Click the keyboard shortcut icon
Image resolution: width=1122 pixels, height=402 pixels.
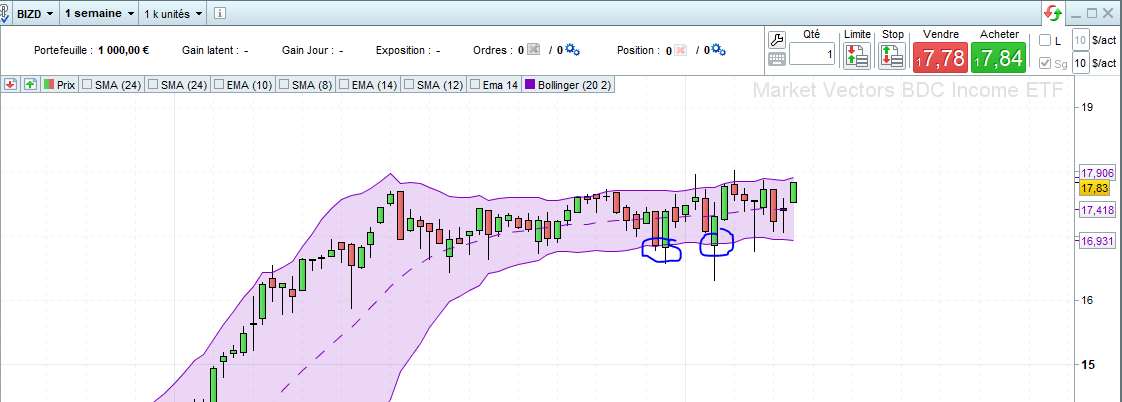[x=777, y=59]
